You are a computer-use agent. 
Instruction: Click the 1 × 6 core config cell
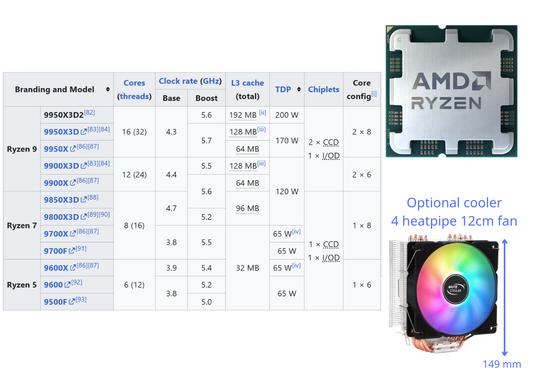pos(362,285)
